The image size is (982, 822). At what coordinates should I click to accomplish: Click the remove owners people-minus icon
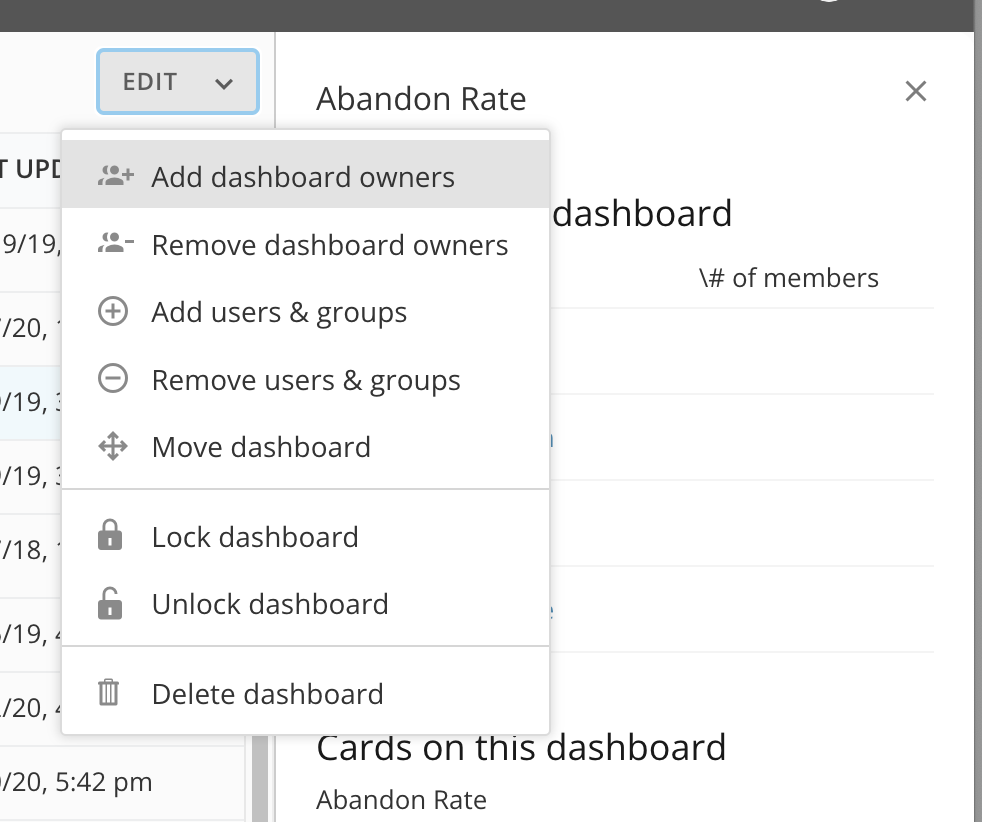pyautogui.click(x=115, y=243)
